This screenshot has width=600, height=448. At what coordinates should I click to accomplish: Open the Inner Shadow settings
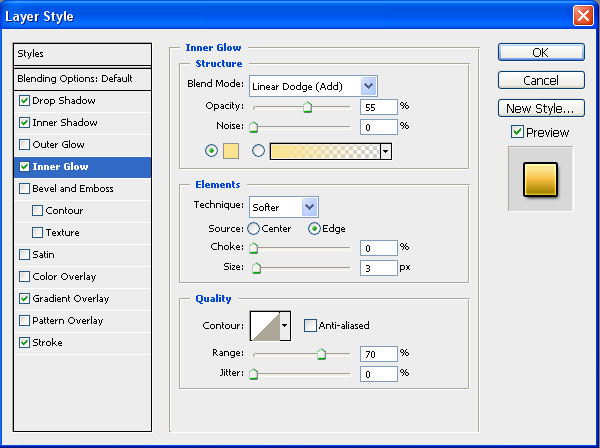pyautogui.click(x=65, y=122)
